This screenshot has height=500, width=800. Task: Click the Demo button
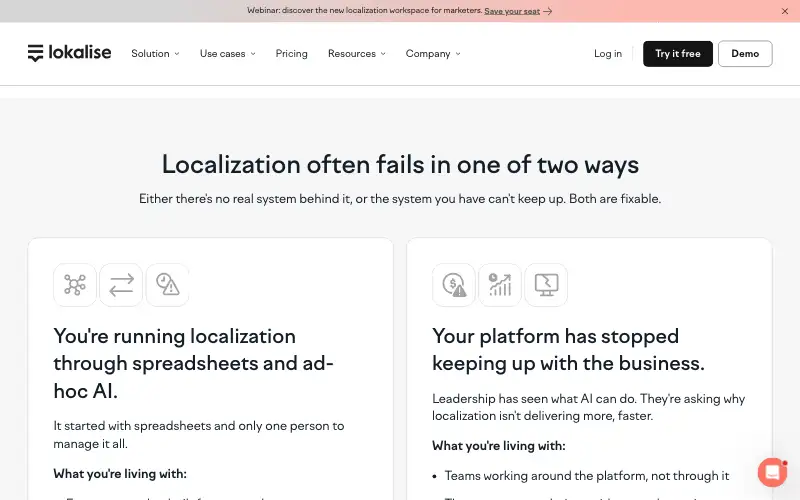pos(745,54)
